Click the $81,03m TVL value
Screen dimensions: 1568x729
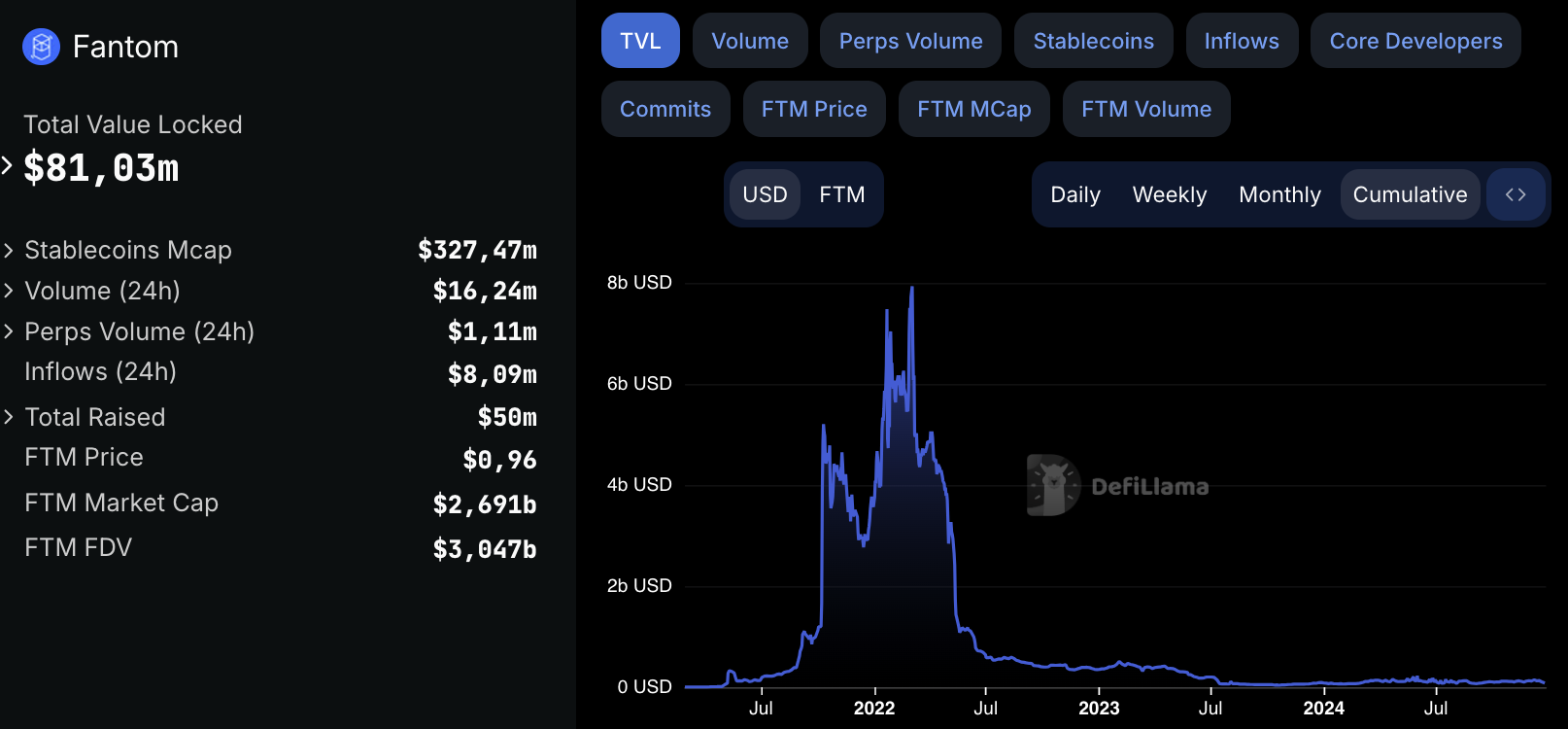point(101,168)
